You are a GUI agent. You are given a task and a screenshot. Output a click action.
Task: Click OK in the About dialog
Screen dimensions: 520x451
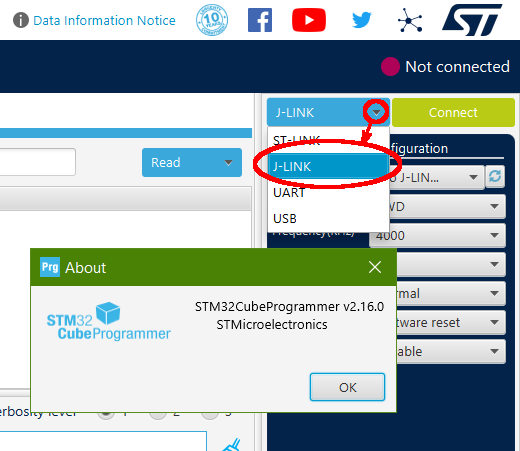347,387
